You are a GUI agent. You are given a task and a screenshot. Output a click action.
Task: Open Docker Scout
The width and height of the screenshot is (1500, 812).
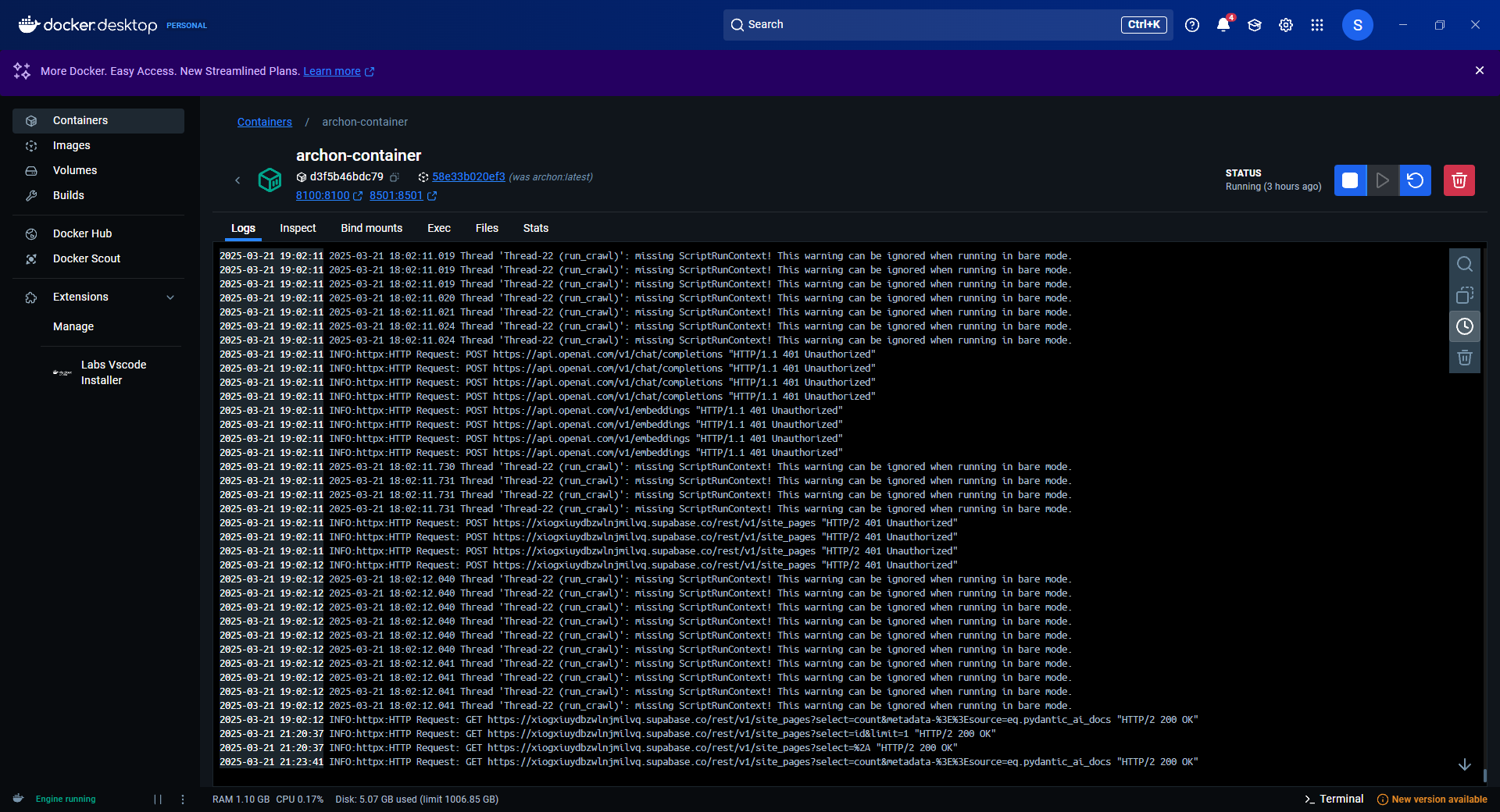point(98,258)
